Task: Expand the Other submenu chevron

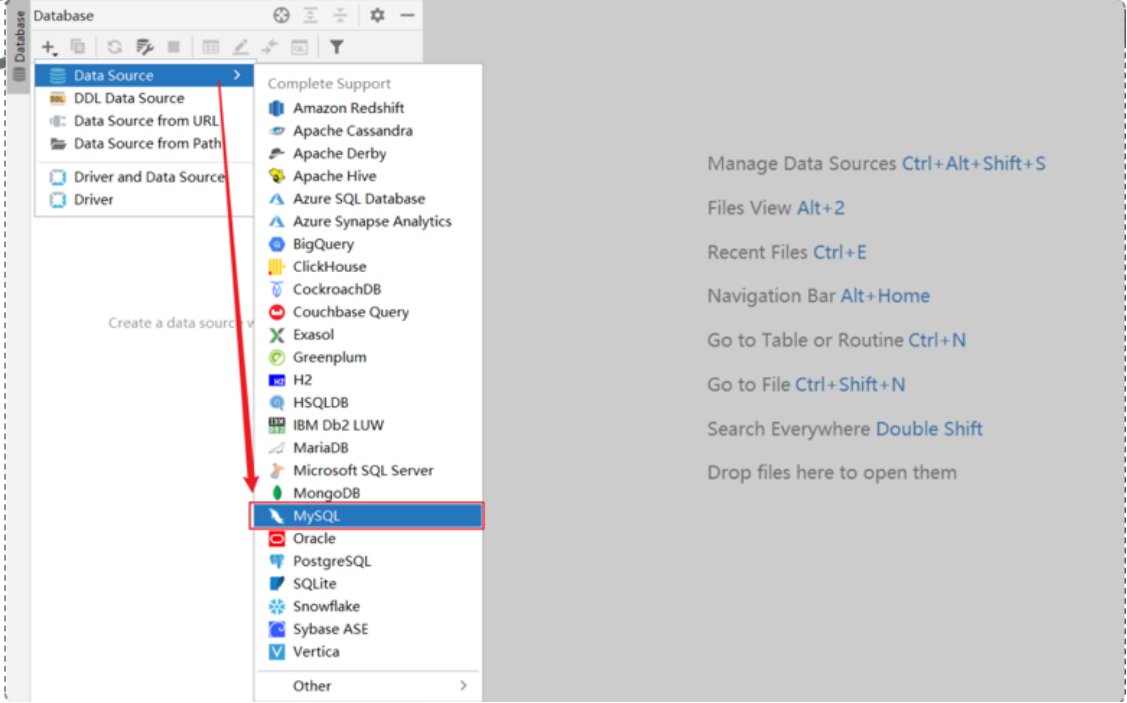Action: pyautogui.click(x=463, y=686)
